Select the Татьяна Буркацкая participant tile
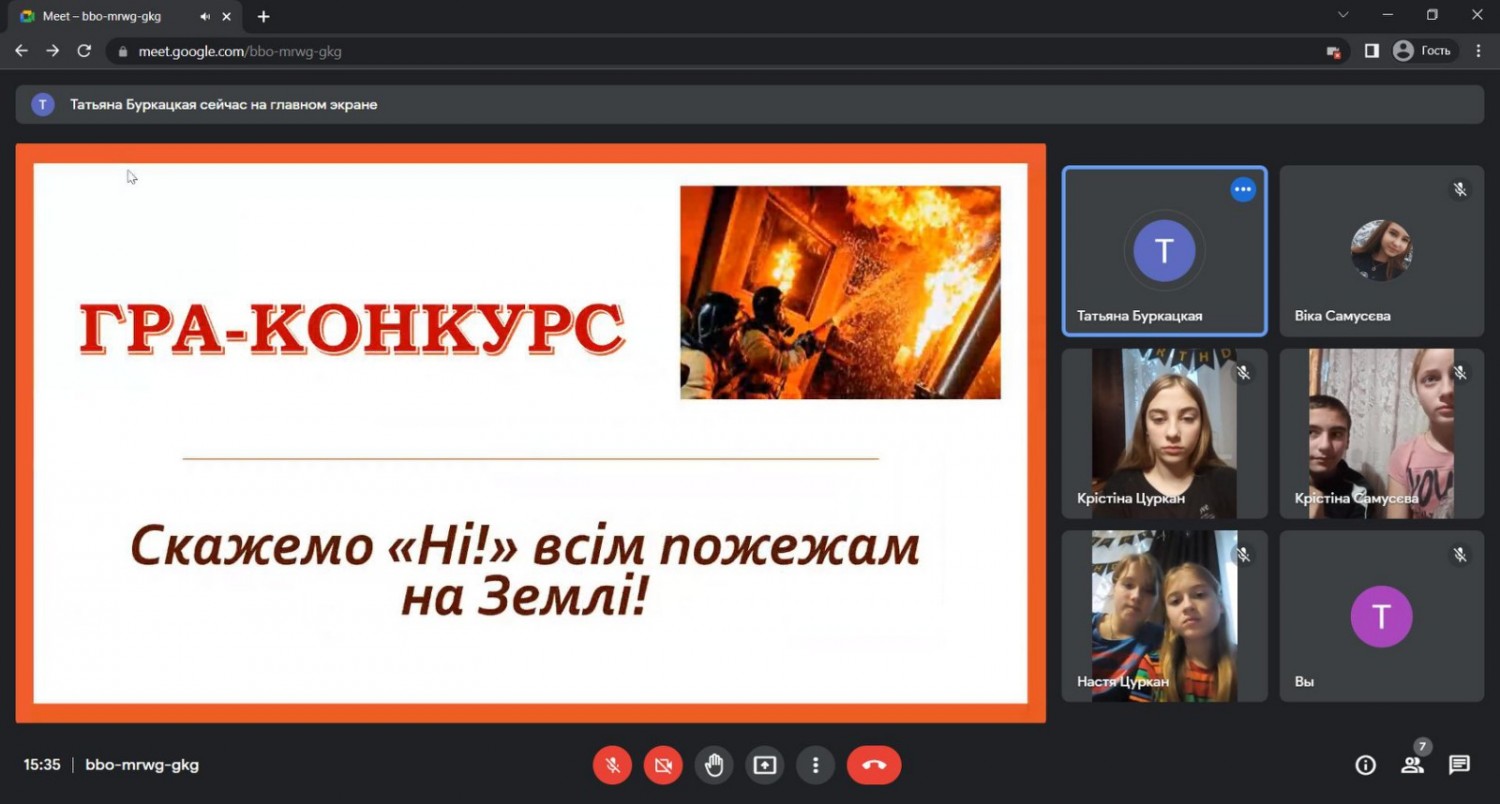This screenshot has height=804, width=1500. [1164, 251]
